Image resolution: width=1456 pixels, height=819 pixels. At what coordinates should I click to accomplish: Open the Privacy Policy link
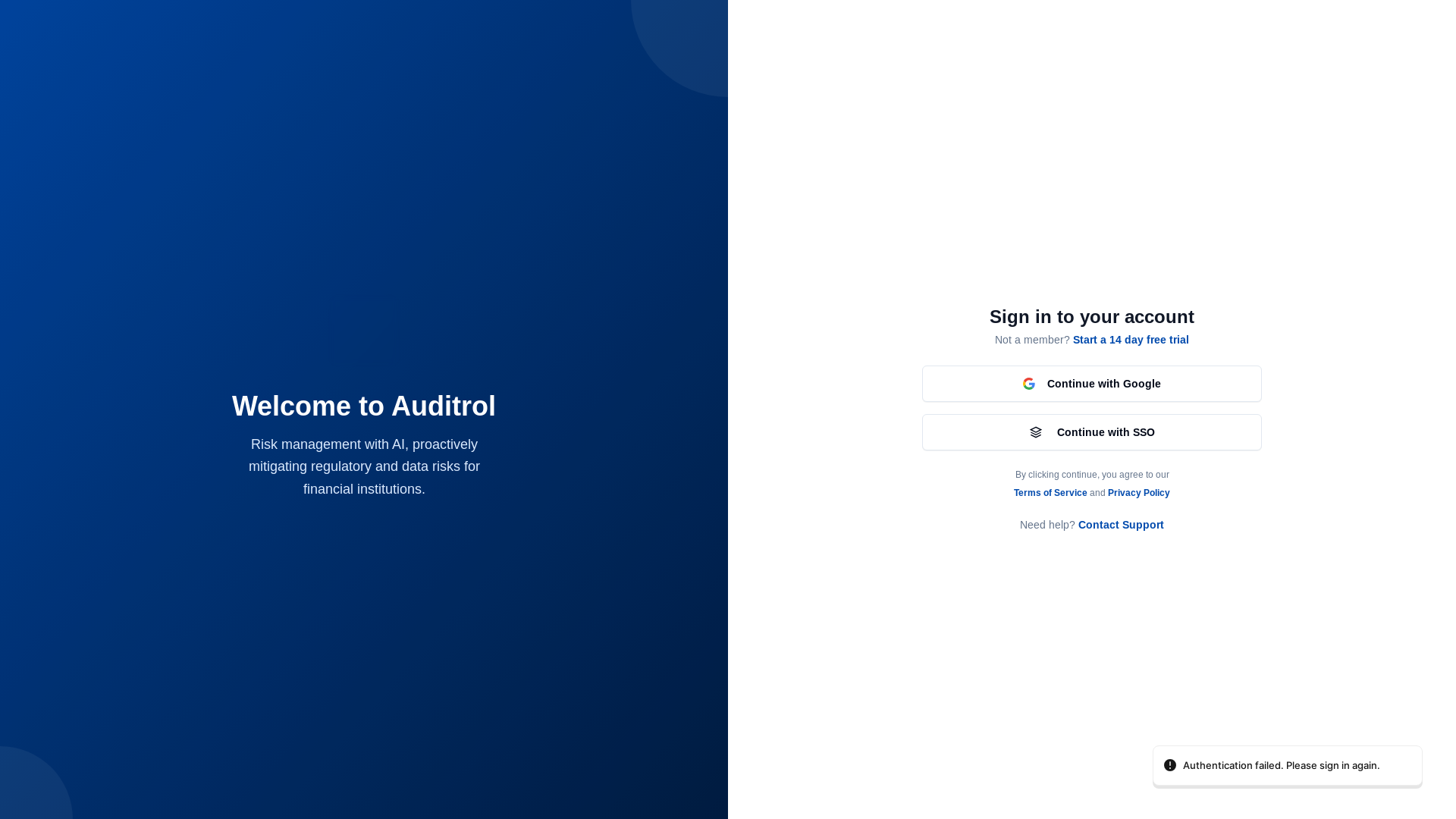point(1138,493)
